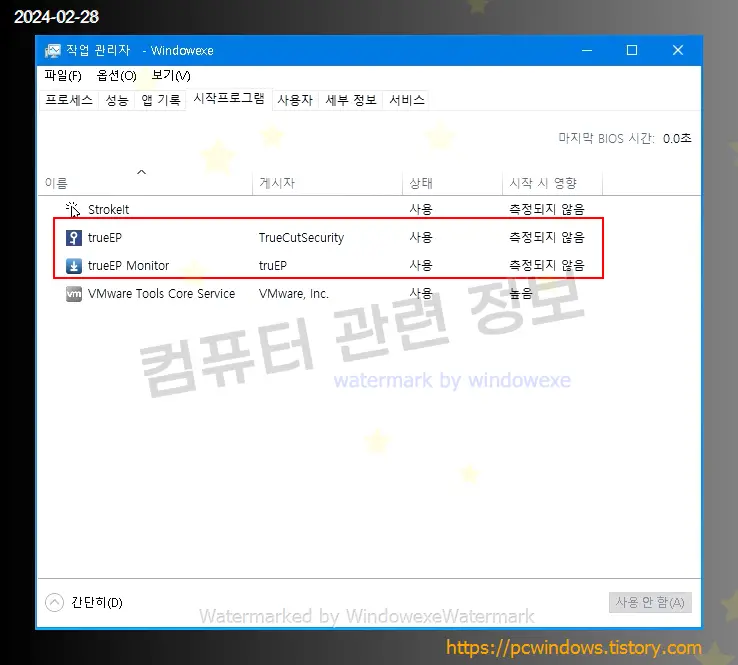Select the trueEP Monitor entry name
Image resolution: width=738 pixels, height=665 pixels.
click(128, 265)
